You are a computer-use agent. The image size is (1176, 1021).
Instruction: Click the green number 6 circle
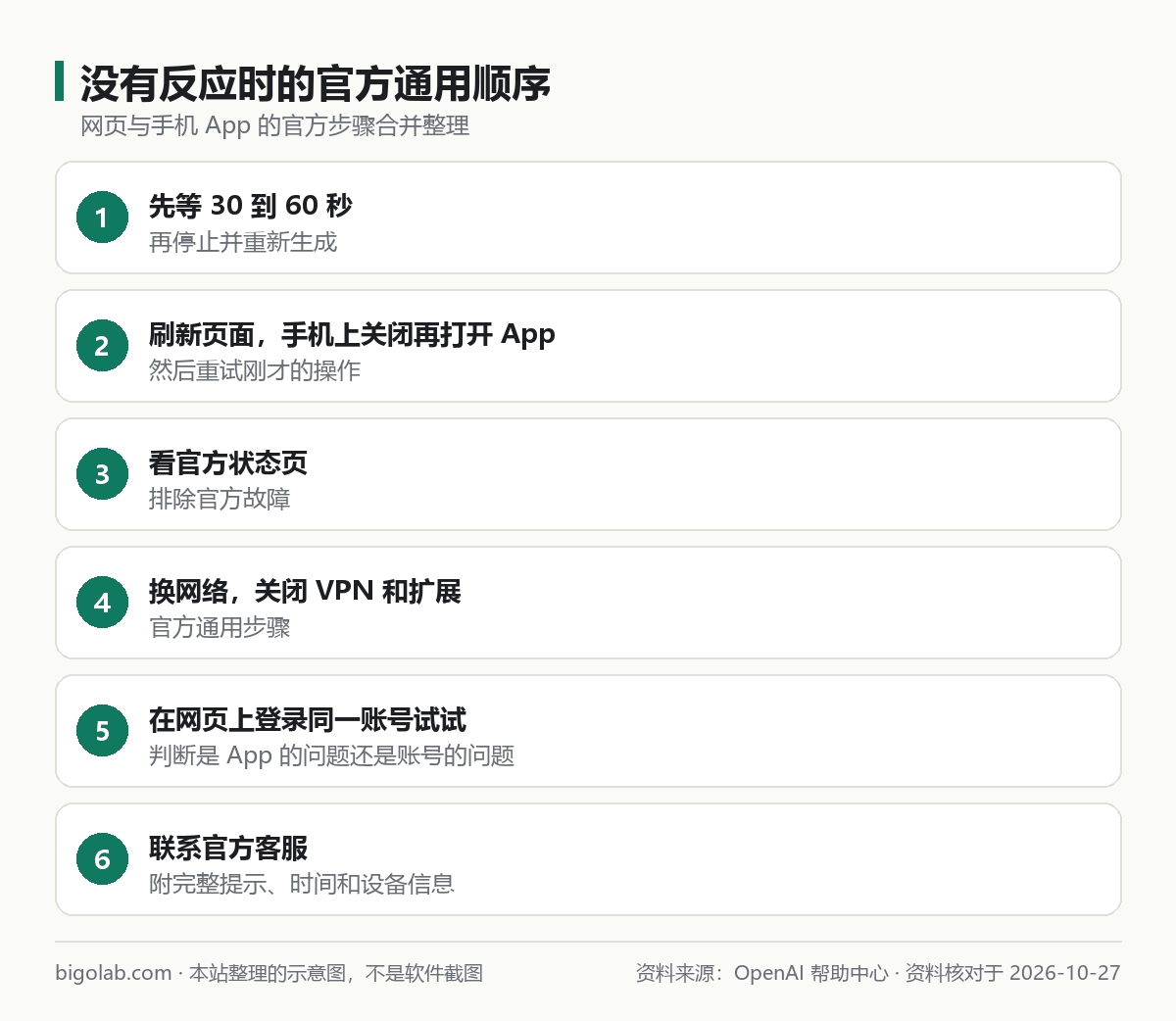(102, 859)
